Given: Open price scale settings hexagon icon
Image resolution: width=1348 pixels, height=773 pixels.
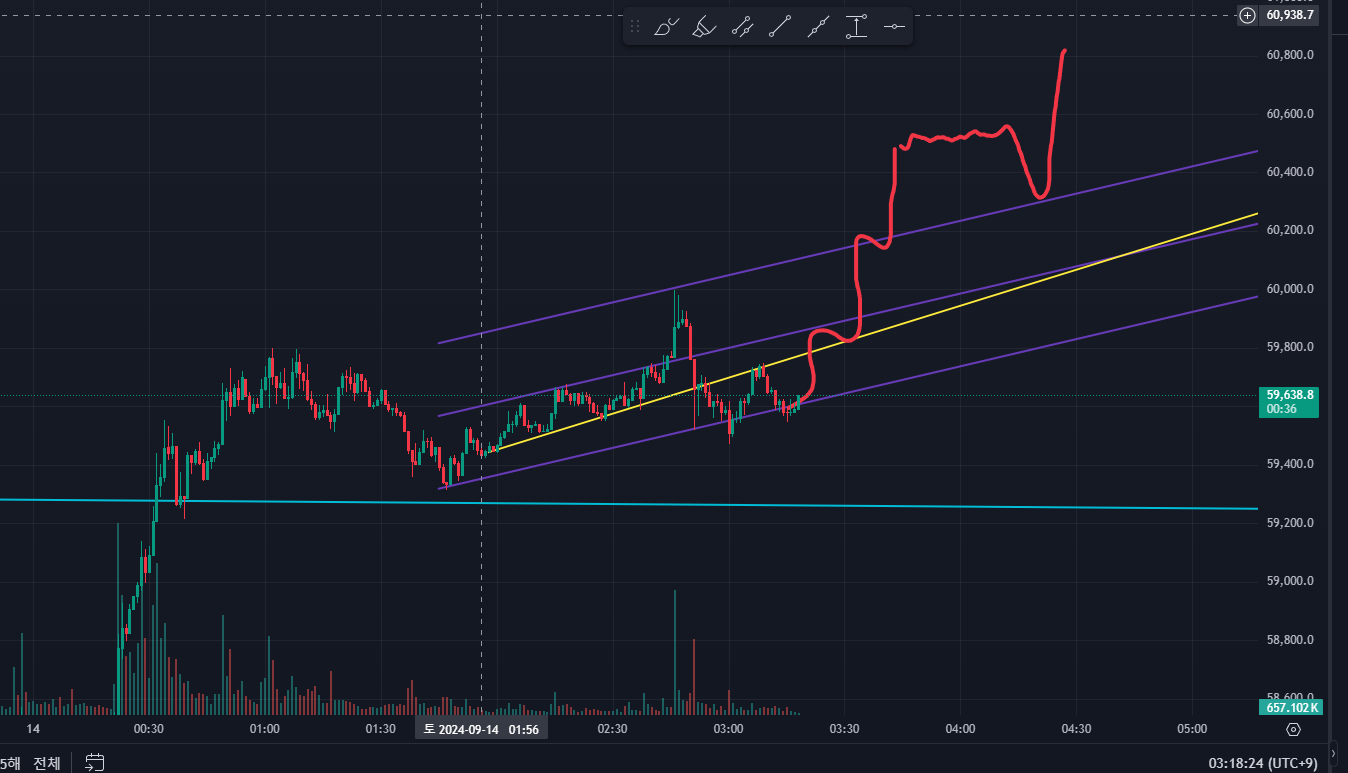Looking at the screenshot, I should click(x=1293, y=730).
